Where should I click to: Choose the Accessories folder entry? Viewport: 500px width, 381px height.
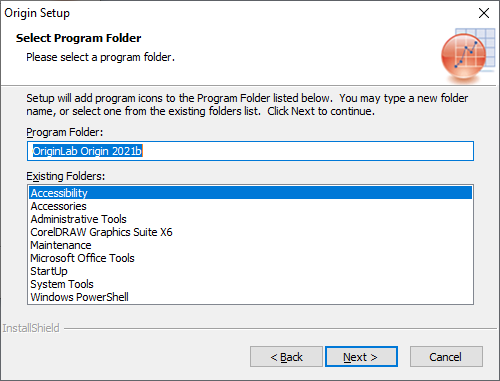(x=251, y=206)
